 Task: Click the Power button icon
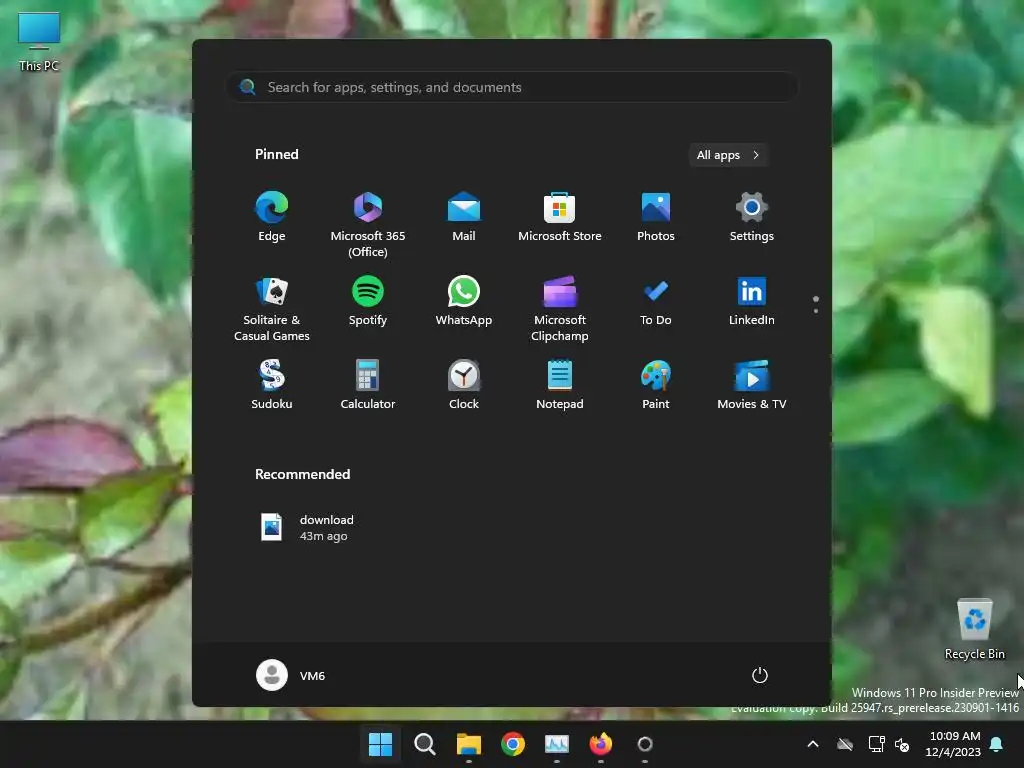click(x=760, y=675)
